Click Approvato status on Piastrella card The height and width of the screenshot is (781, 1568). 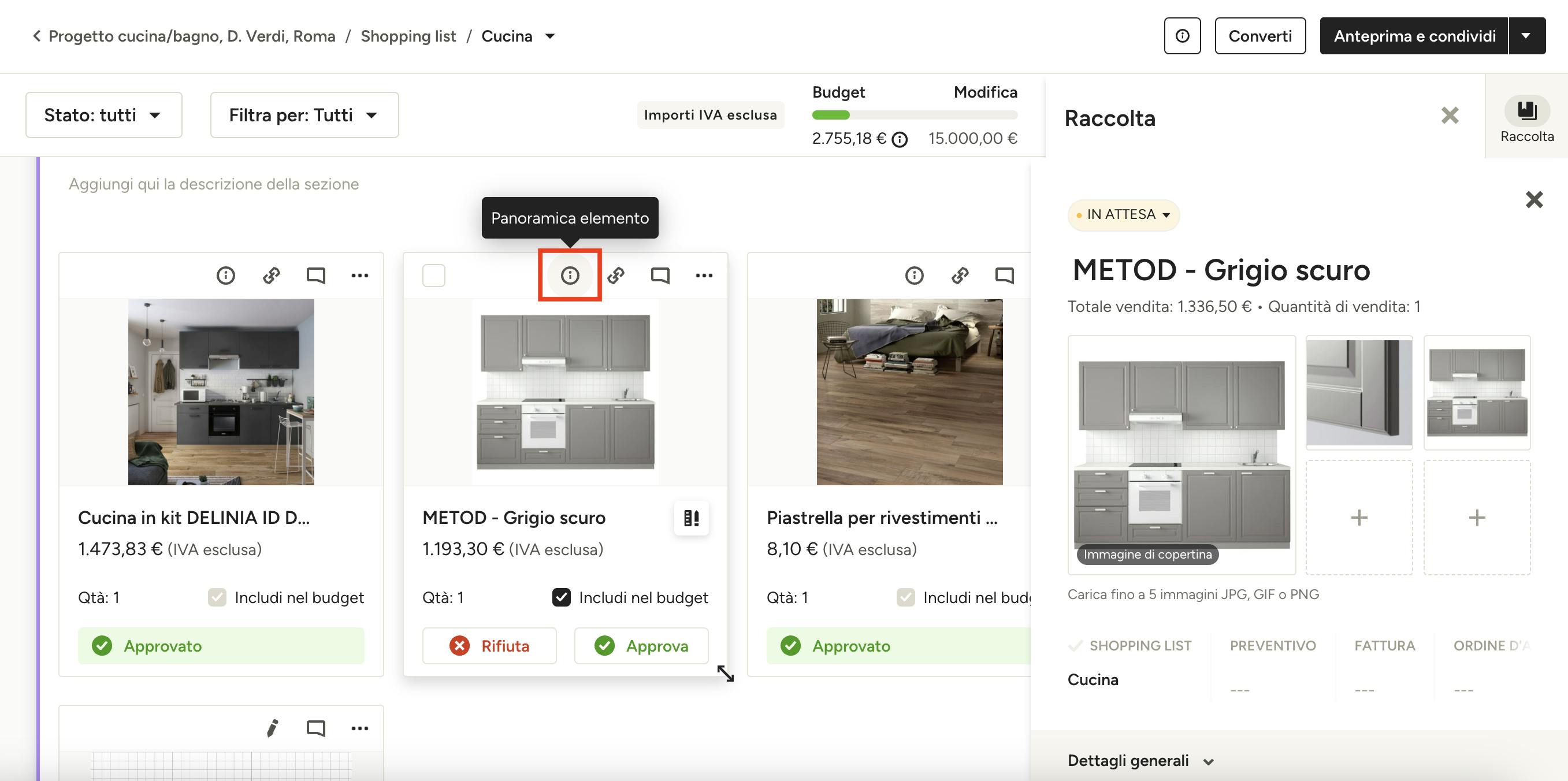tap(898, 645)
